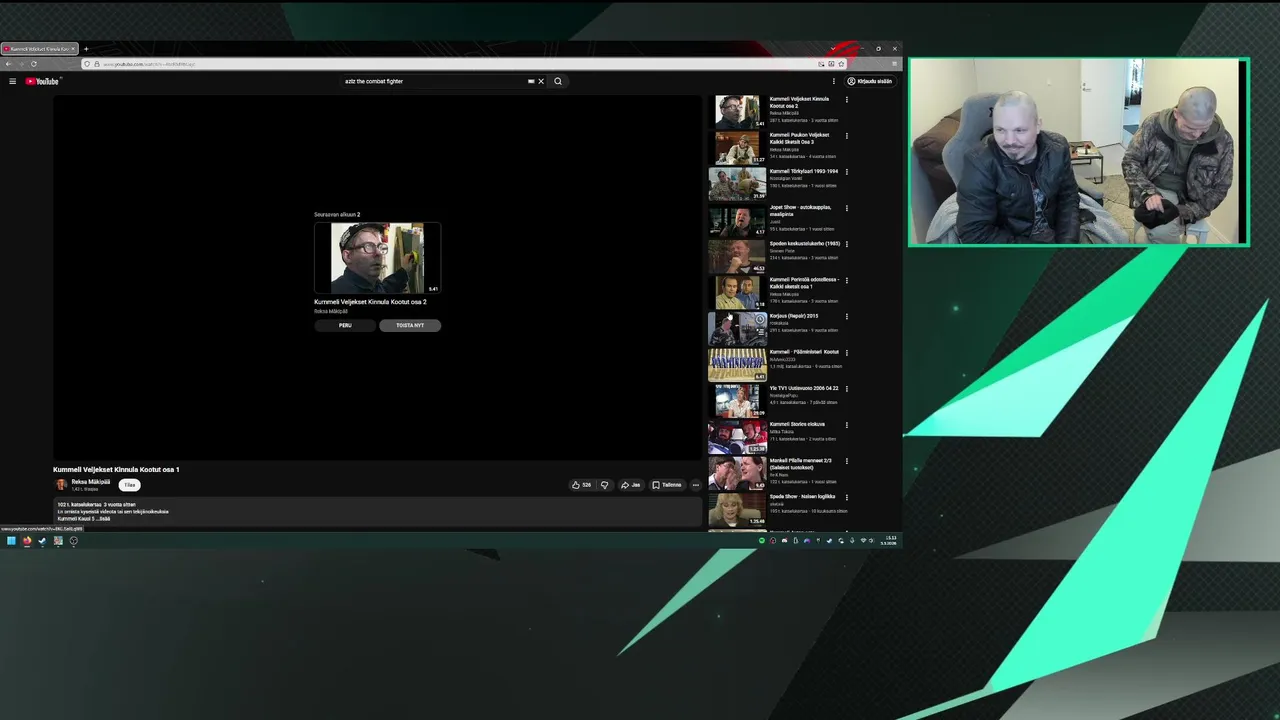Open sidebar video Kummeli Veljekset Kinnula Kootut osa 2

tap(799, 102)
